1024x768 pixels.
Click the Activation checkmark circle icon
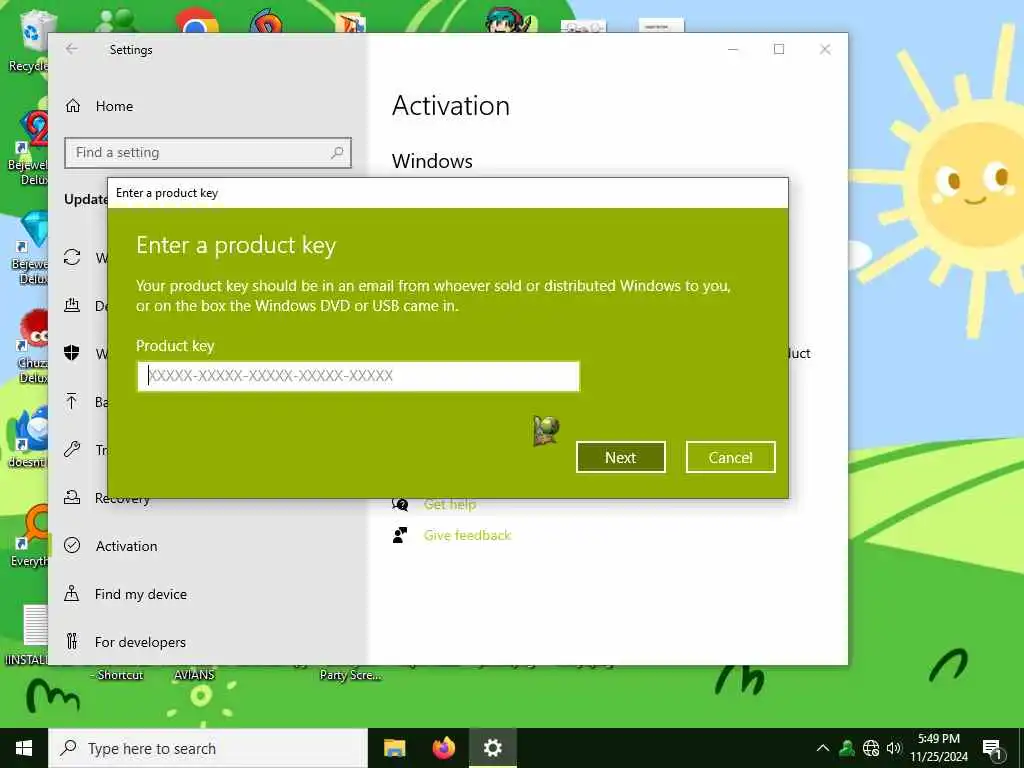72,545
